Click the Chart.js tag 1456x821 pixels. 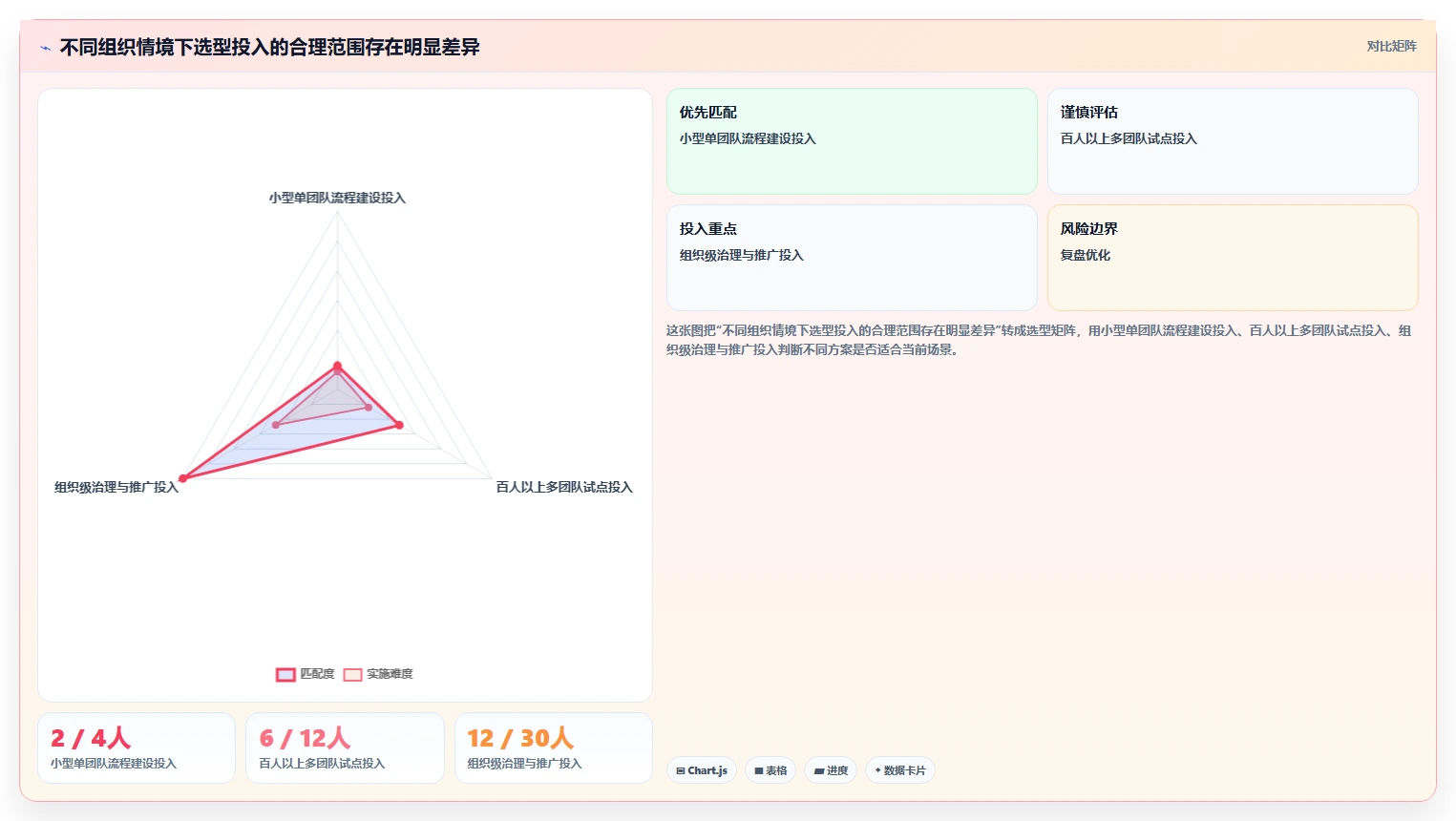point(702,770)
